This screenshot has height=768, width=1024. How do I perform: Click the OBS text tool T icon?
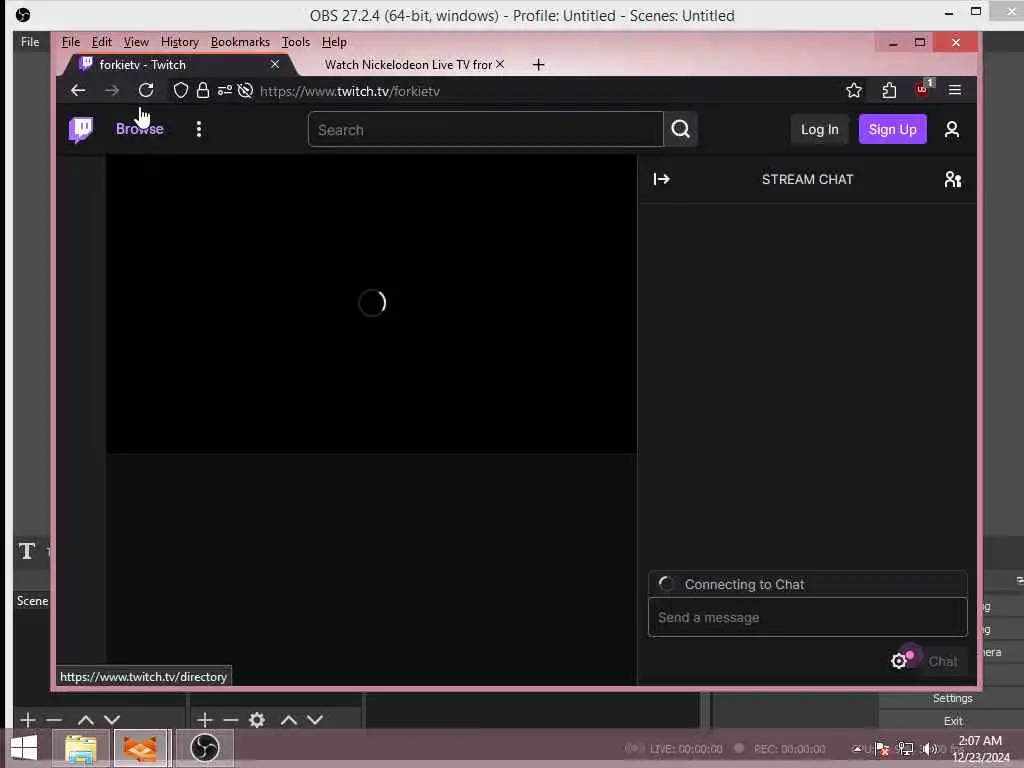click(27, 551)
